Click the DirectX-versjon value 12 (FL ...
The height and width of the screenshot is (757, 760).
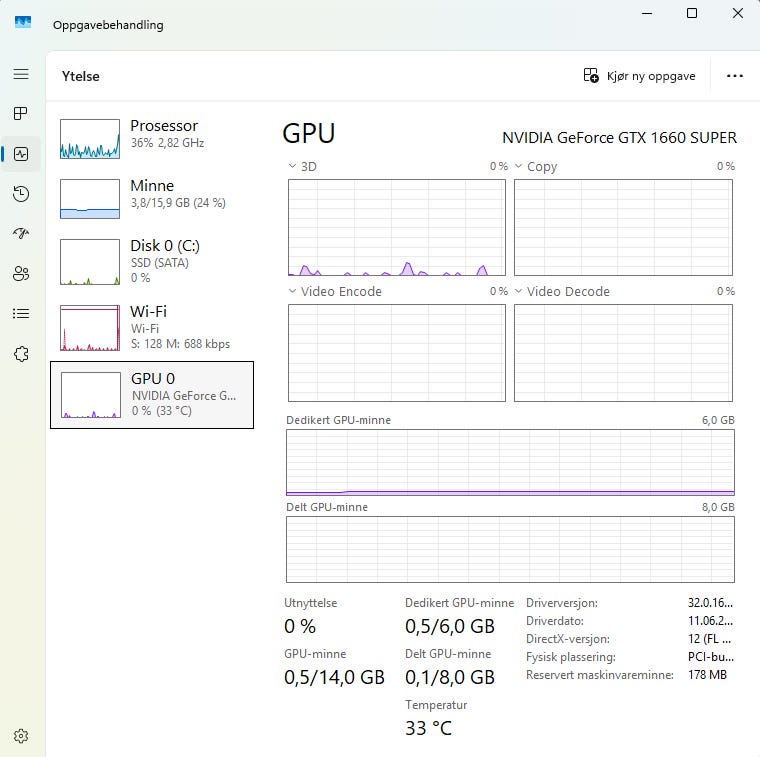[x=709, y=639]
